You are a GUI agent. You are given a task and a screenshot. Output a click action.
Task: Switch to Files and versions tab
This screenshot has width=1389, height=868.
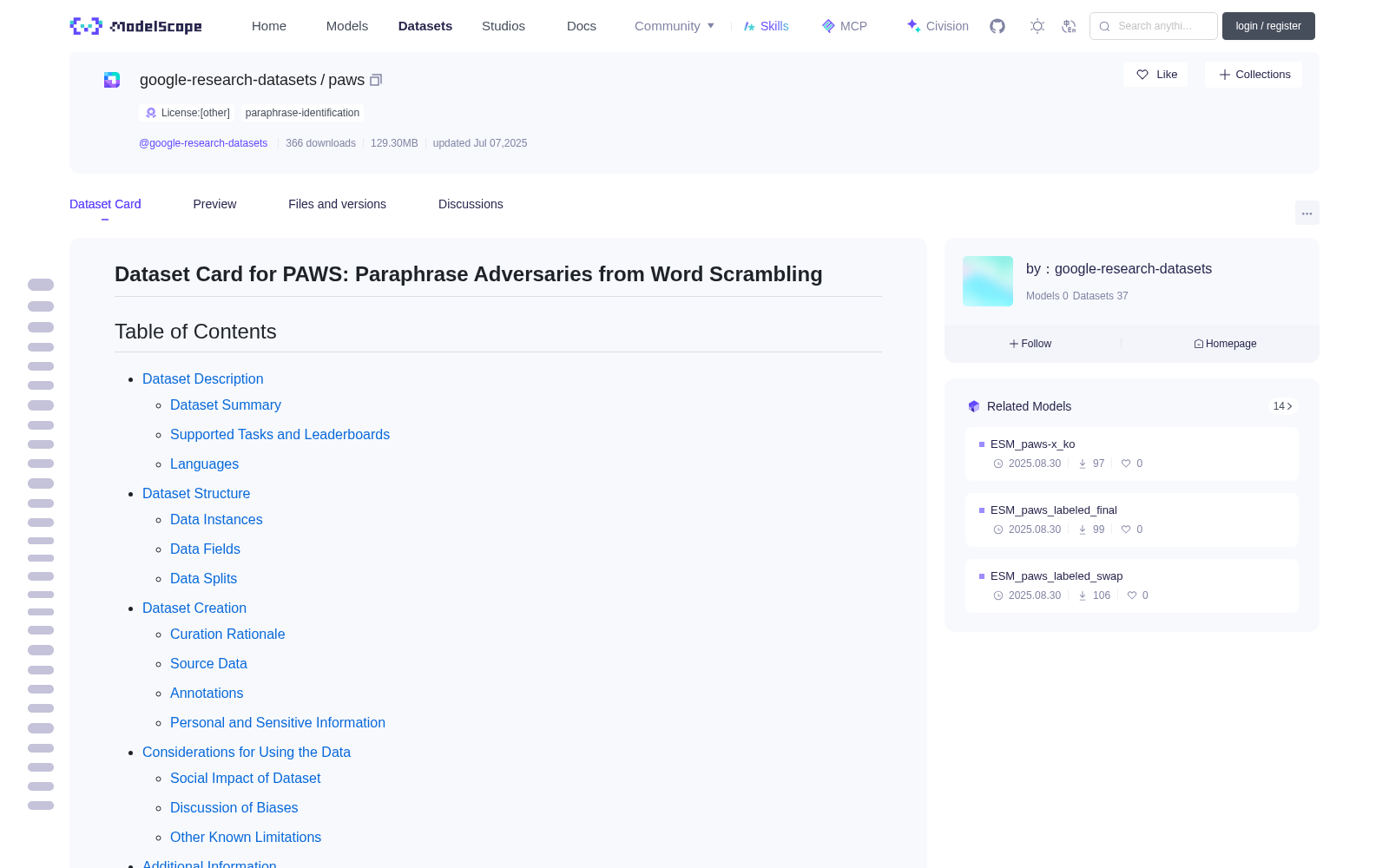pos(337,204)
